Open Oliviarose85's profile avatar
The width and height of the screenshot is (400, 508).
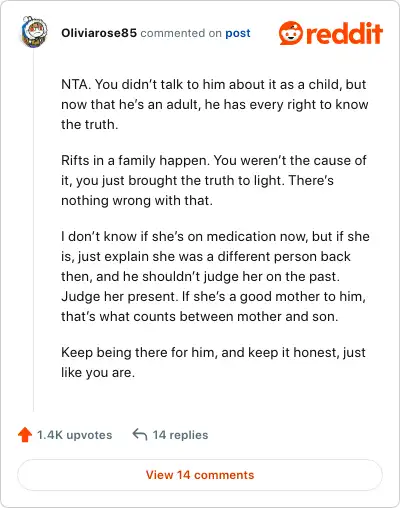tap(34, 32)
